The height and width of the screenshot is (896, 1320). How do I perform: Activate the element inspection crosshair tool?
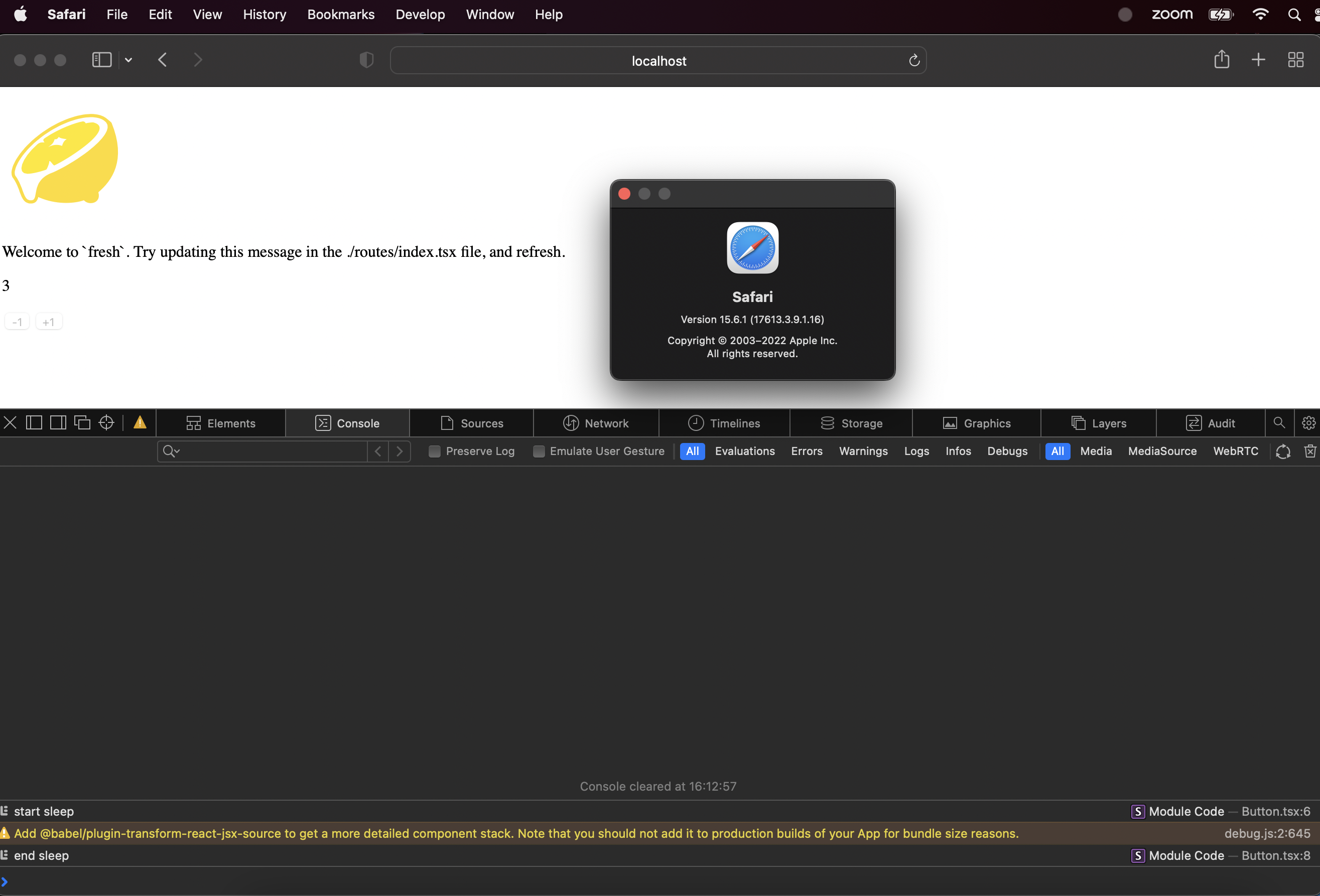(105, 422)
